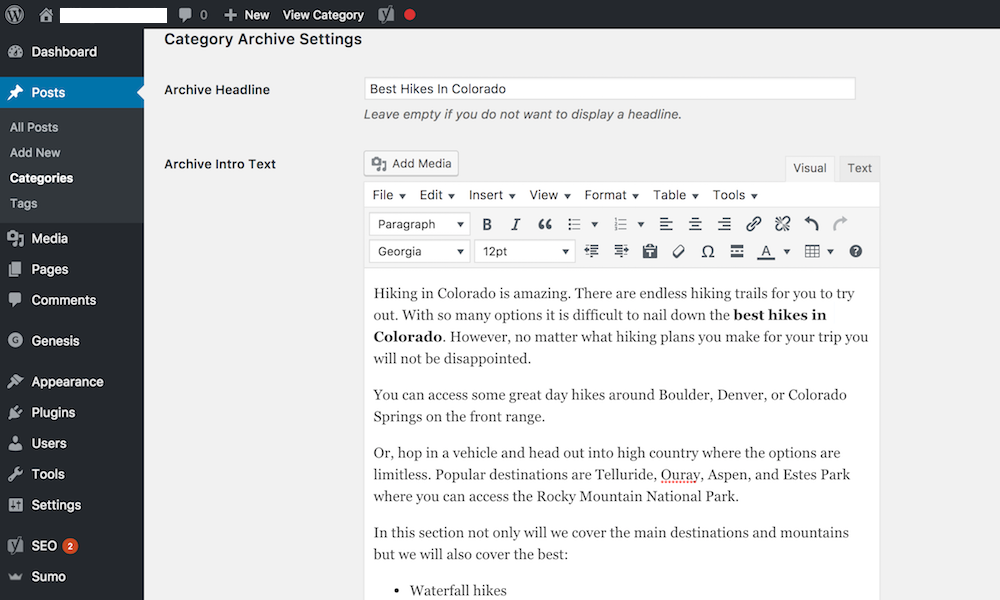Increase indent
1000x600 pixels.
(621, 251)
